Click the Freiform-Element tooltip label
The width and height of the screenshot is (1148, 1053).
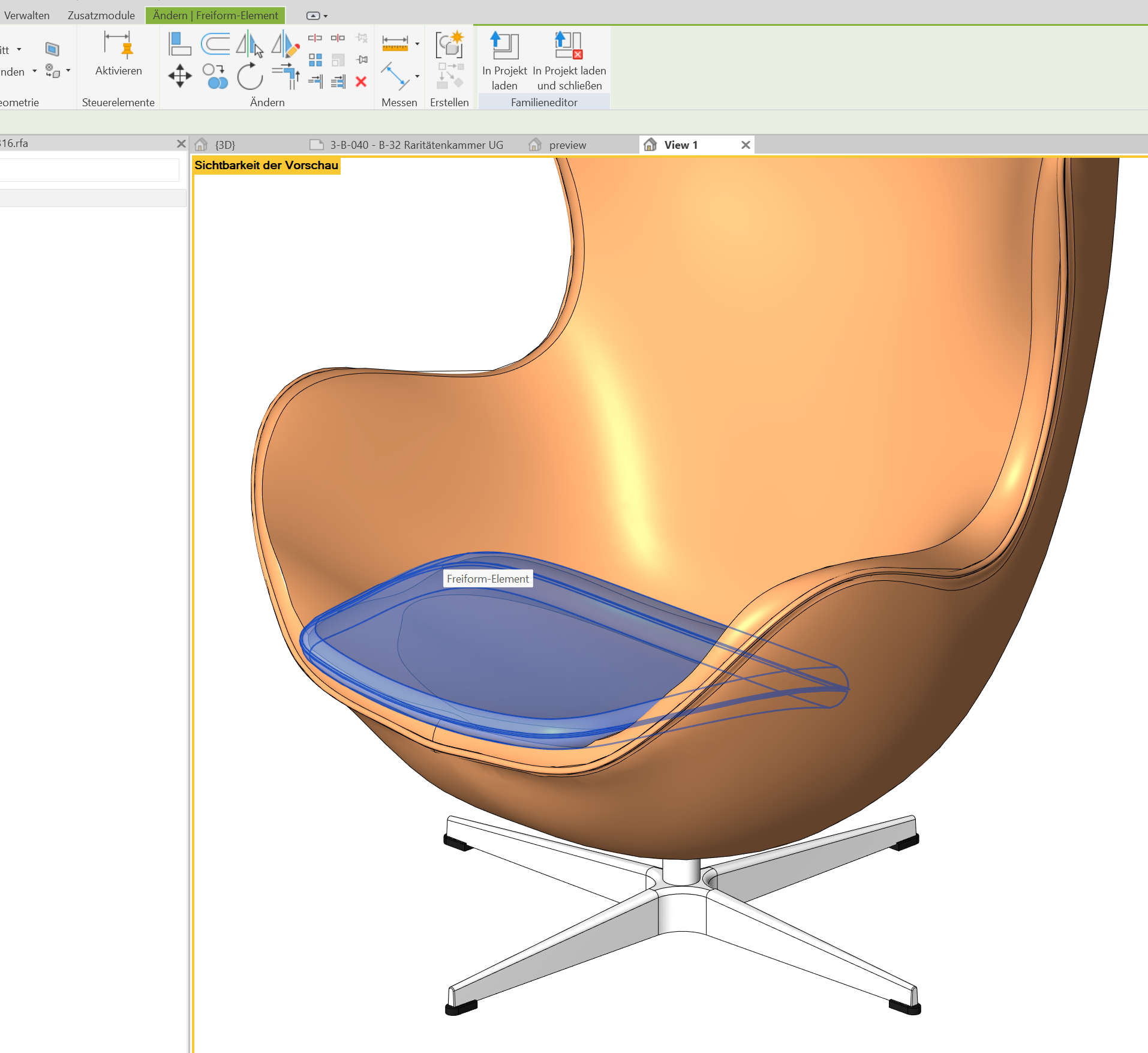(488, 578)
